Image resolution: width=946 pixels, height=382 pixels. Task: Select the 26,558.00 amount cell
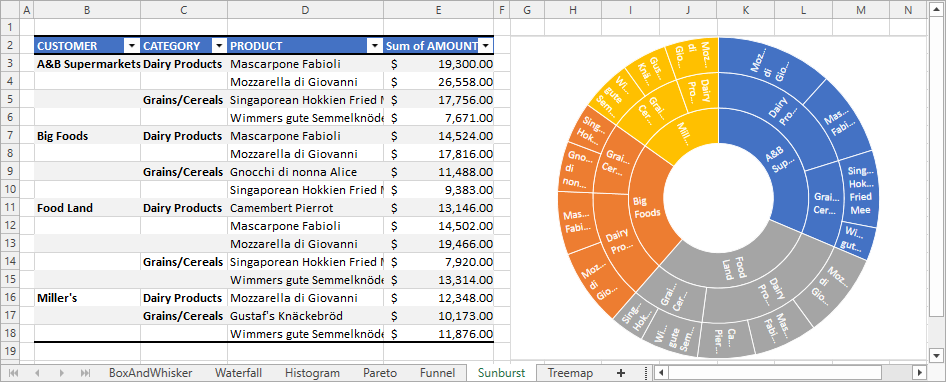(439, 82)
